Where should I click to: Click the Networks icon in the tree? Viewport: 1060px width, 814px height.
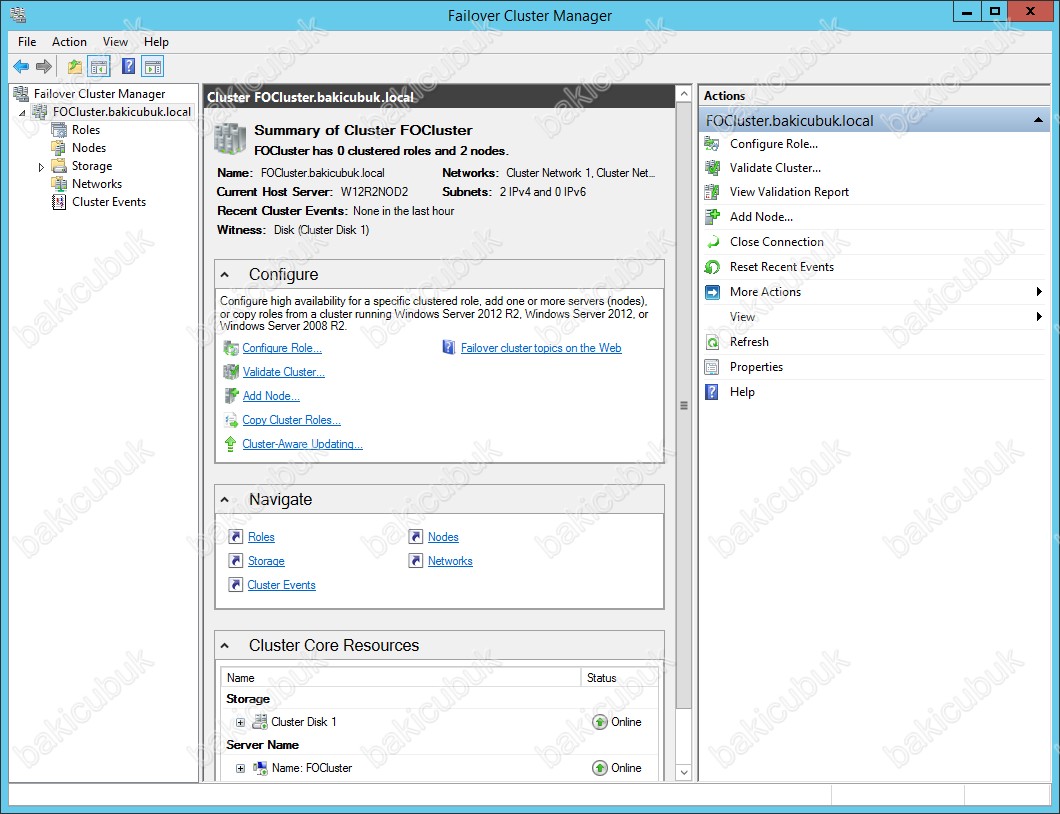59,184
